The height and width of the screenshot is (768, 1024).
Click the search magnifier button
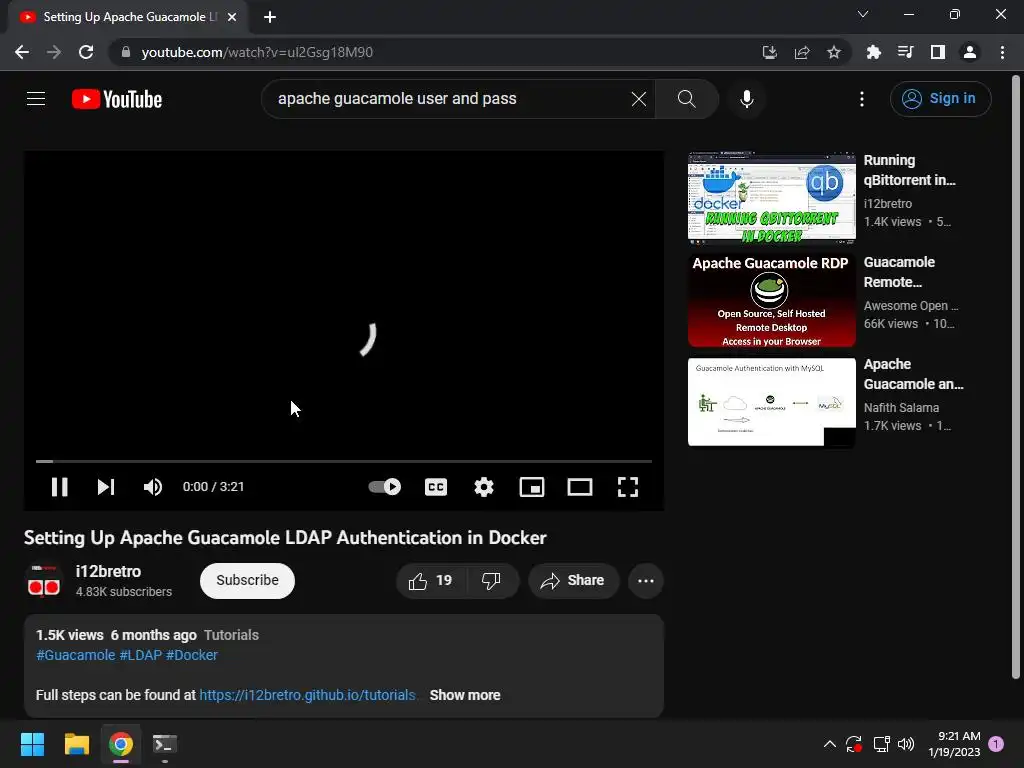[686, 99]
